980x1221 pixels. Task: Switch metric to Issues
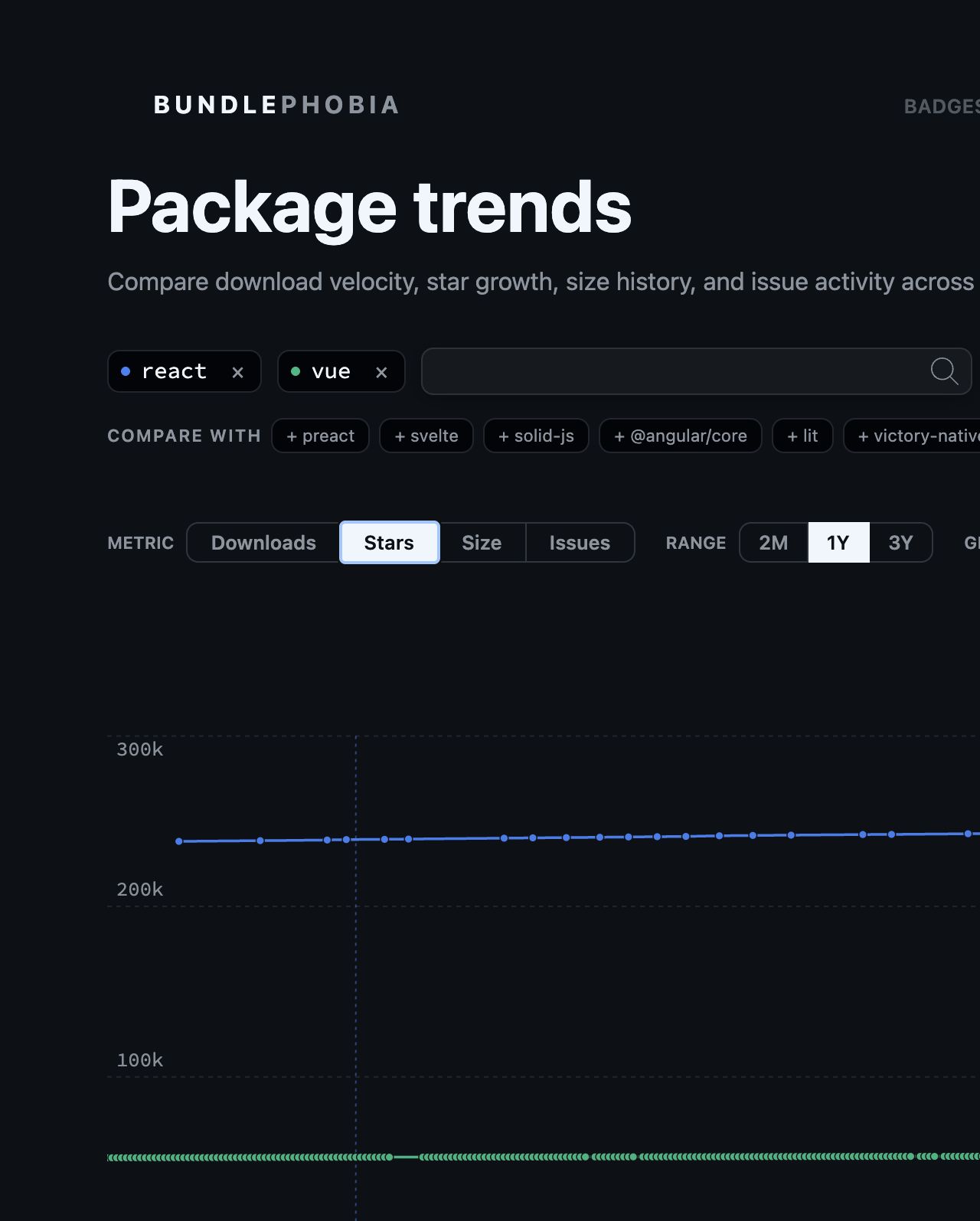pos(580,543)
